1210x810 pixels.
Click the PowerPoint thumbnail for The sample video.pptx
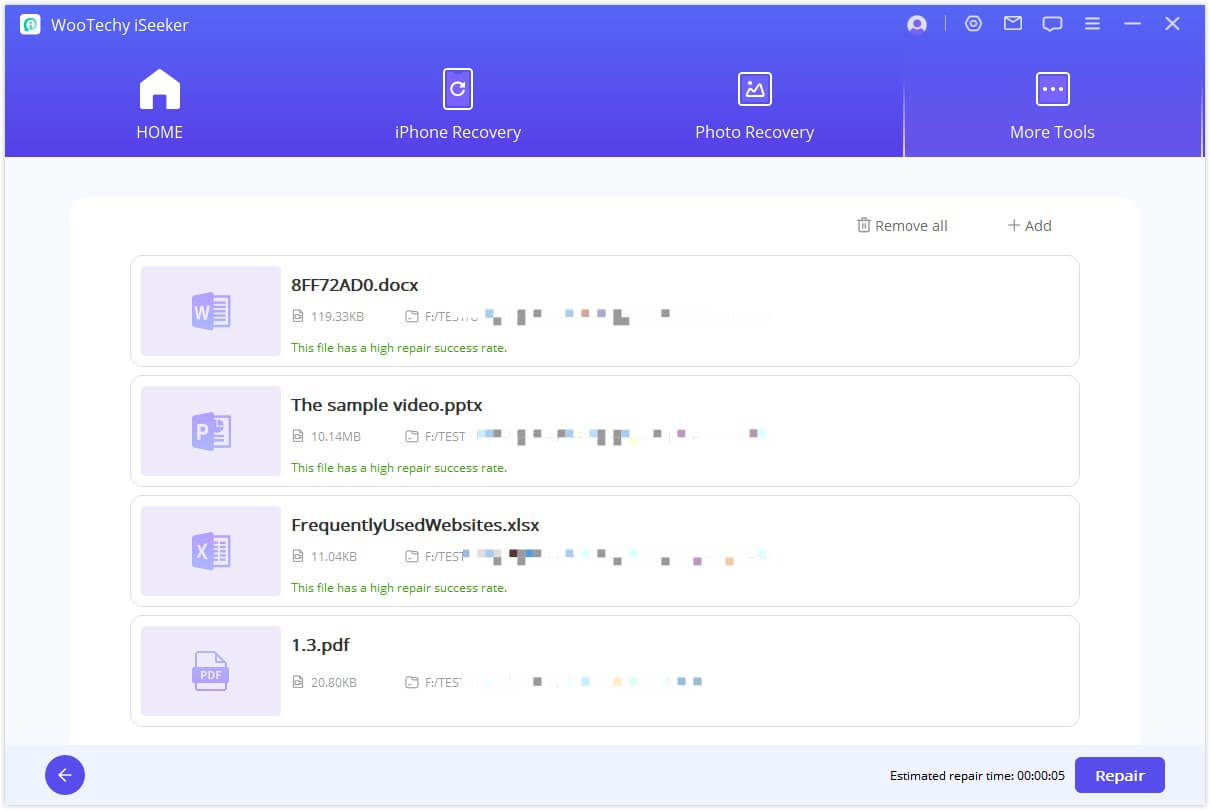[211, 431]
